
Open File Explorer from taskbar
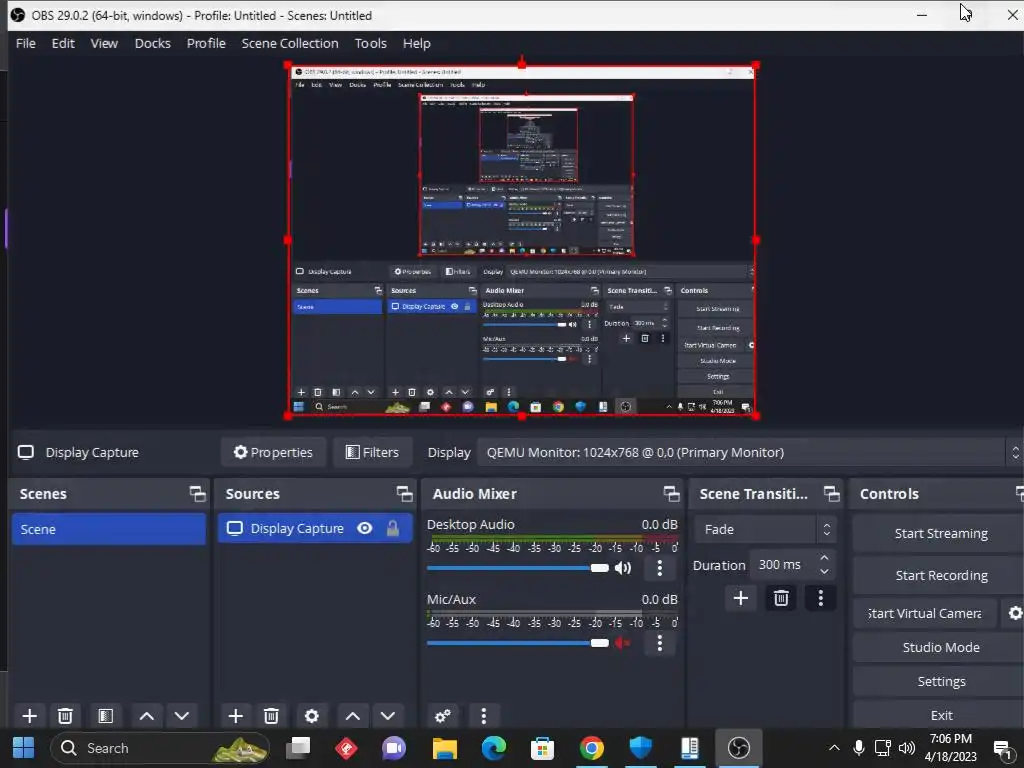point(445,748)
